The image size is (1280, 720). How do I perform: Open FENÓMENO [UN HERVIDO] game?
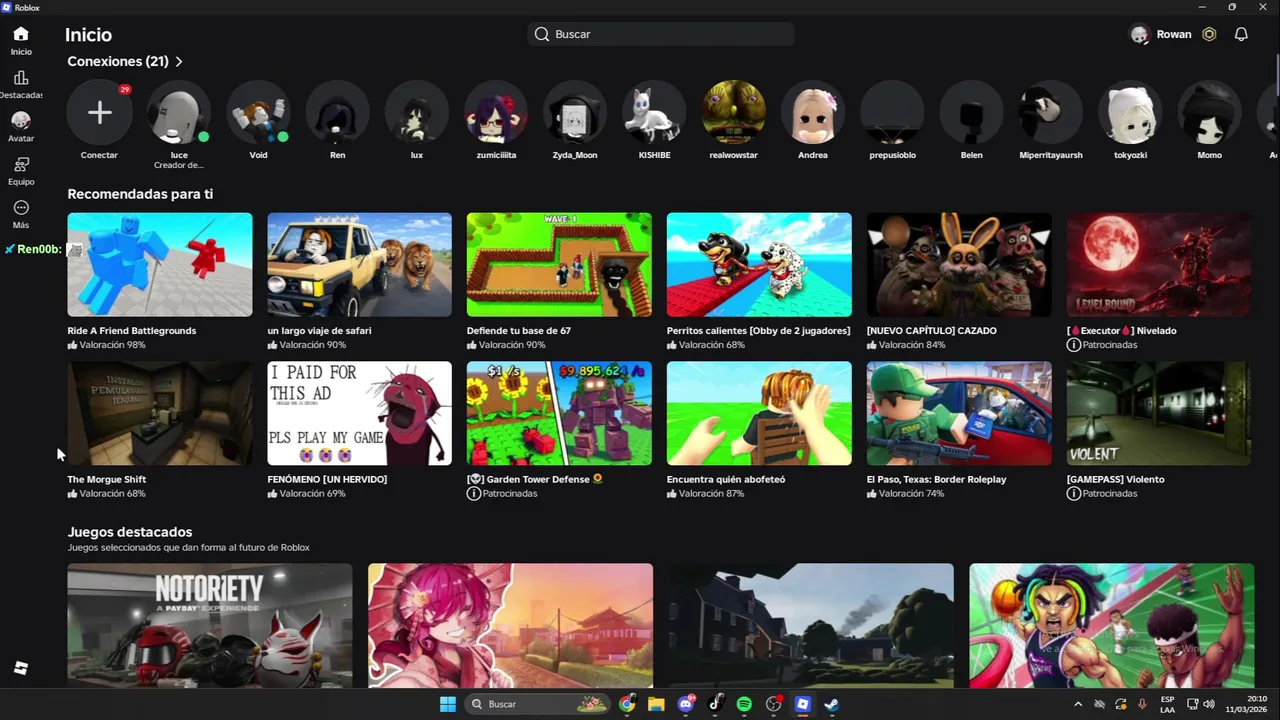click(x=359, y=413)
